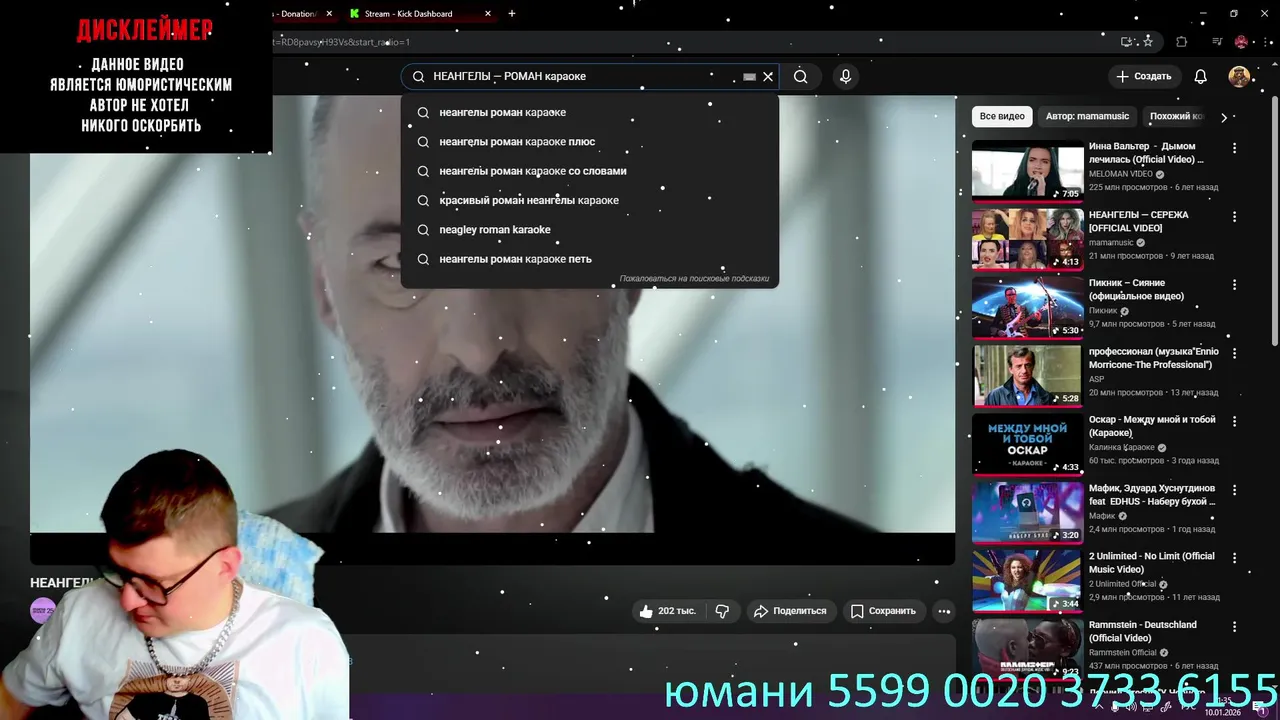
Task: Open Калинка Караоке channel link
Action: click(x=1122, y=447)
